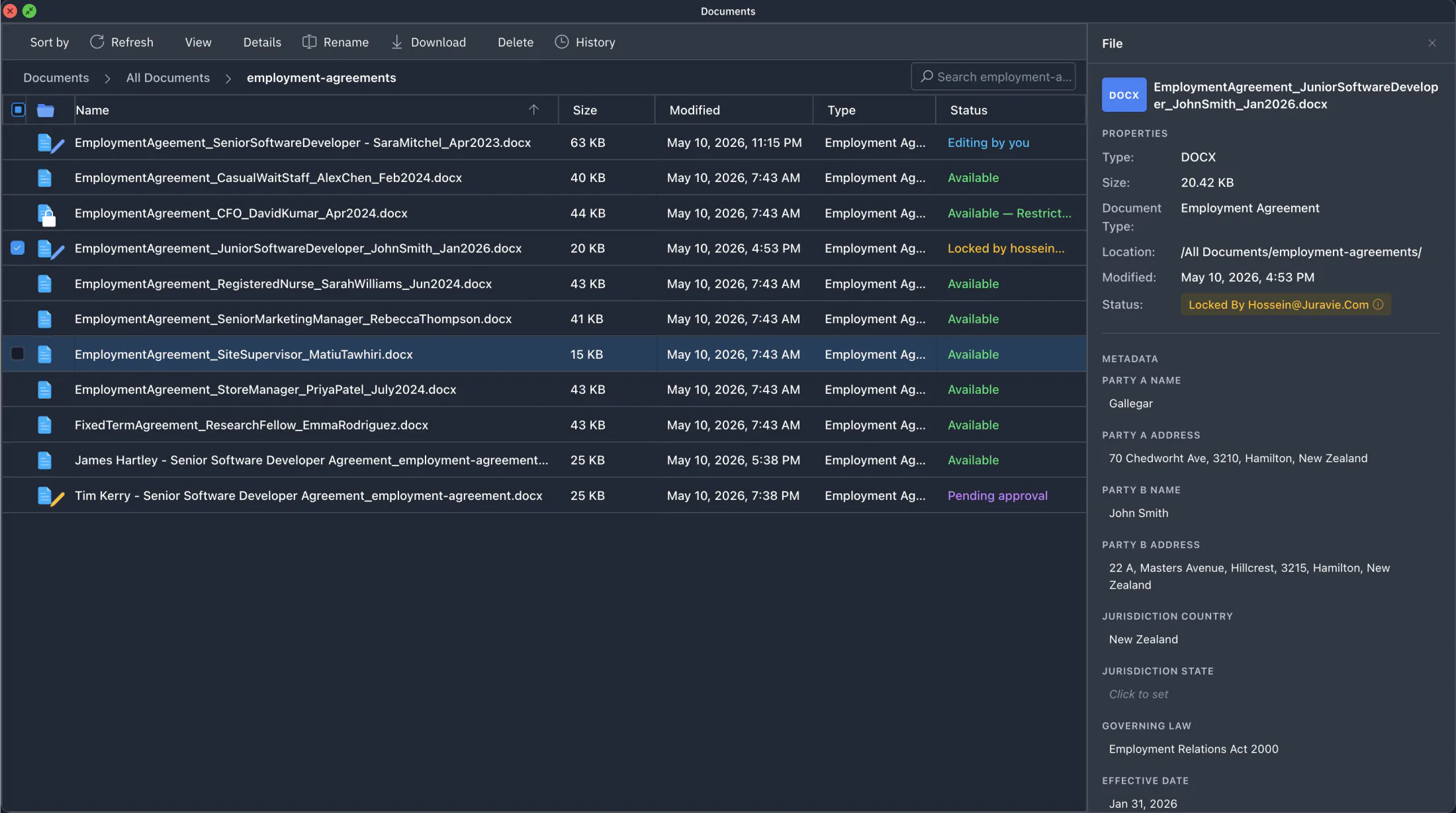Edit Party A Name value Gallegar
Screen dimensions: 1456x813
pyautogui.click(x=1131, y=403)
